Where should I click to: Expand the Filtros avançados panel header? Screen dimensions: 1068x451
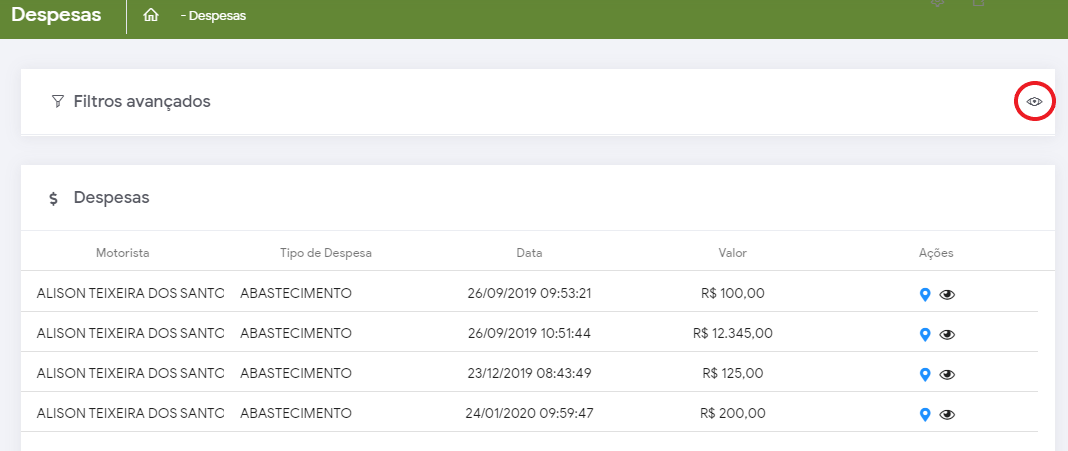[x=142, y=101]
